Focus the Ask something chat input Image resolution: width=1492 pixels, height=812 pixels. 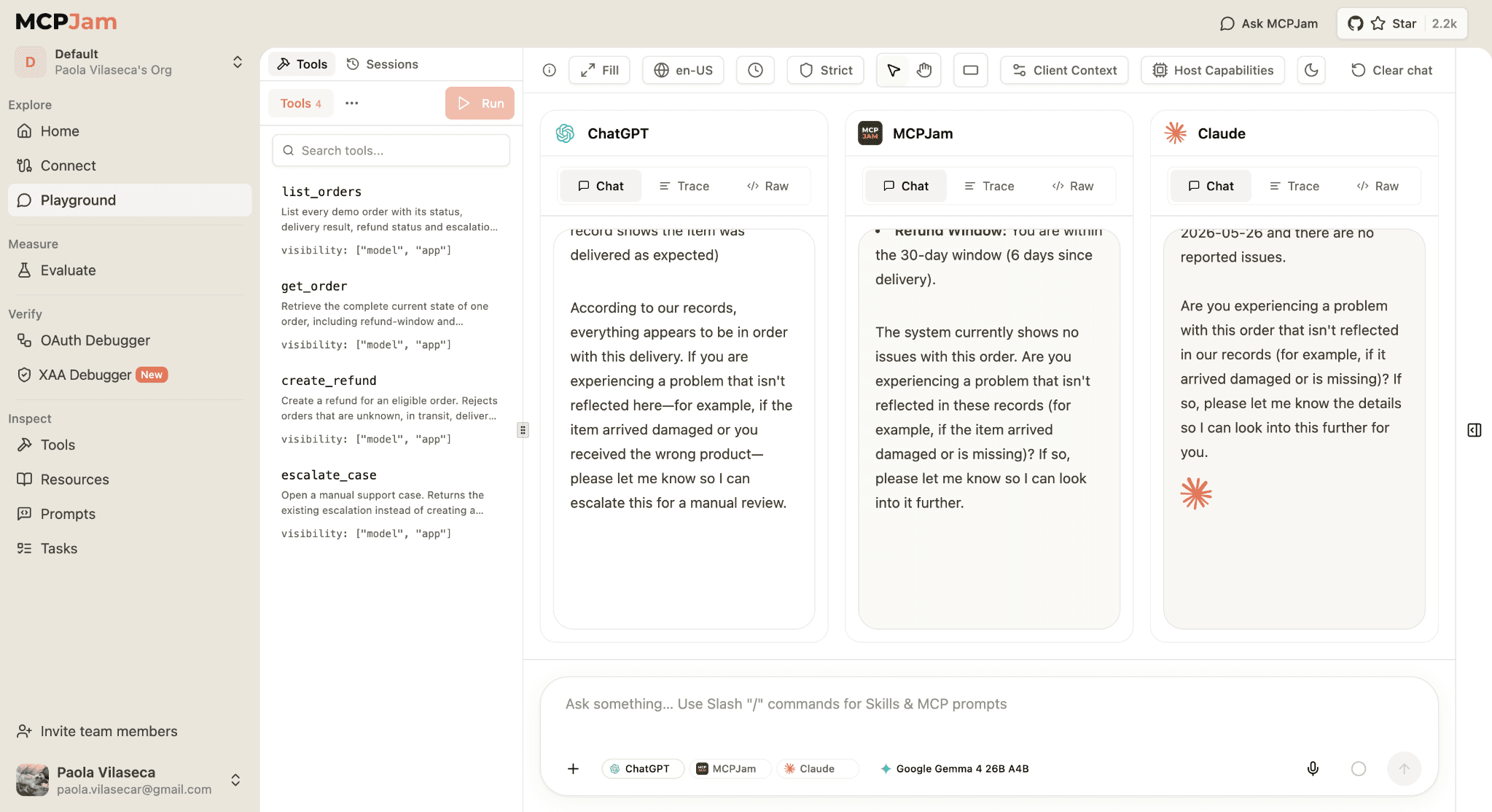coord(989,704)
